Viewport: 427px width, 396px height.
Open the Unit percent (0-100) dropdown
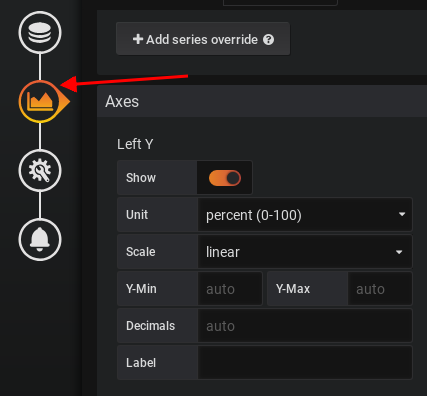pos(305,215)
